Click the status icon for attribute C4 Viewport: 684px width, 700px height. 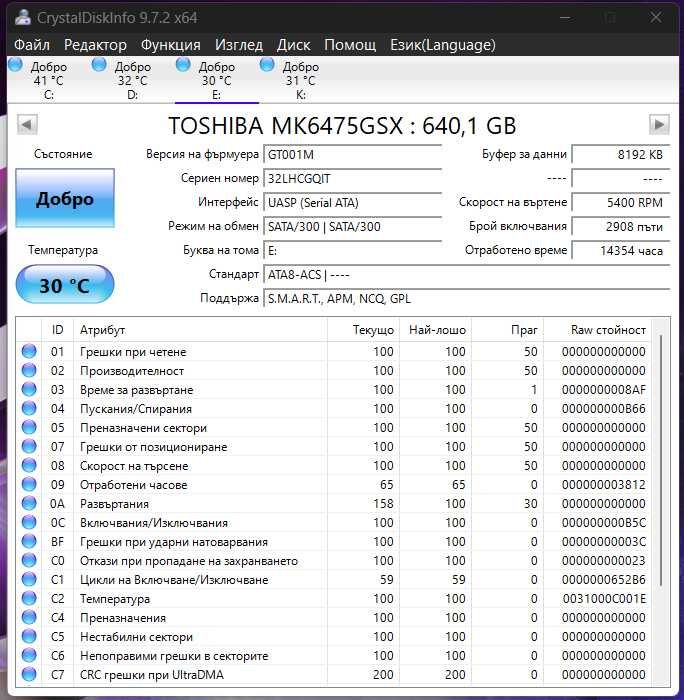coord(29,617)
